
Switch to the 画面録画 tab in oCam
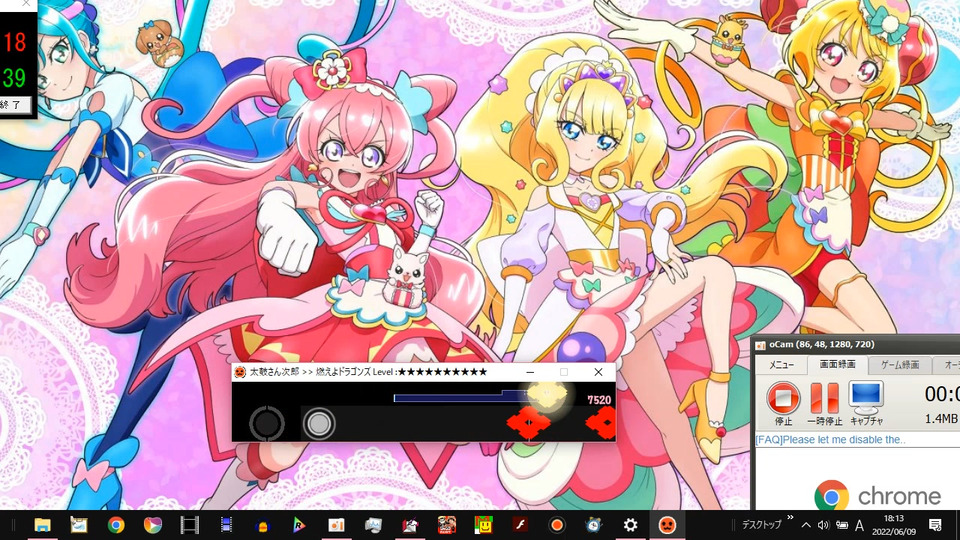837,364
